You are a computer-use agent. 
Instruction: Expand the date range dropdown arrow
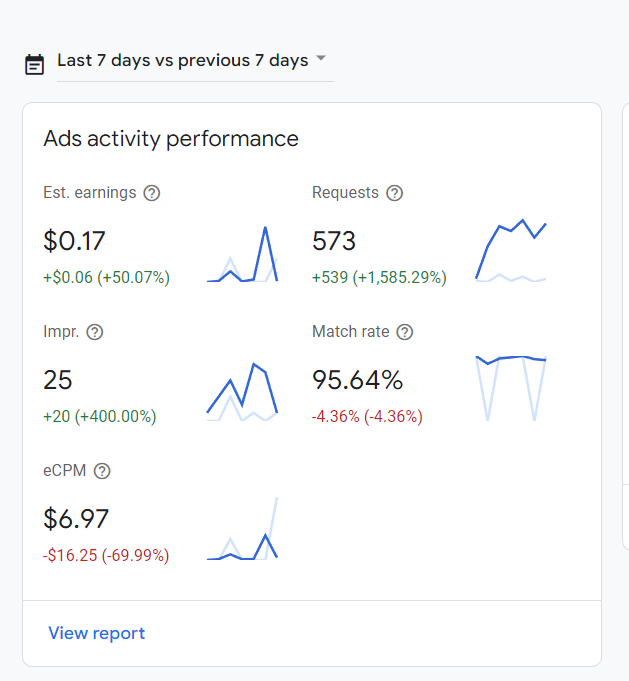[321, 59]
